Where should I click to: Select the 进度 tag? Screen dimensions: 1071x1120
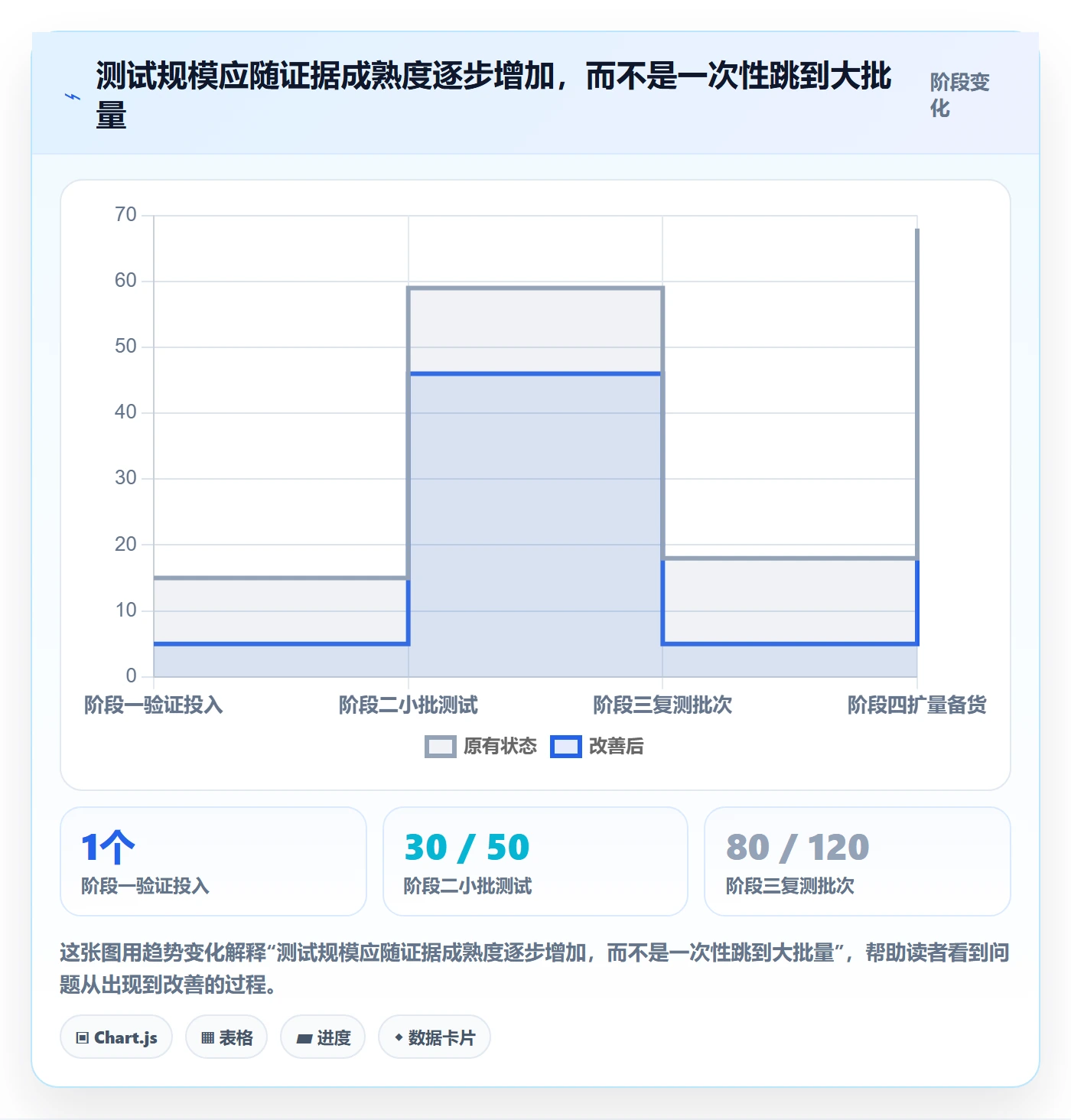[x=323, y=1037]
